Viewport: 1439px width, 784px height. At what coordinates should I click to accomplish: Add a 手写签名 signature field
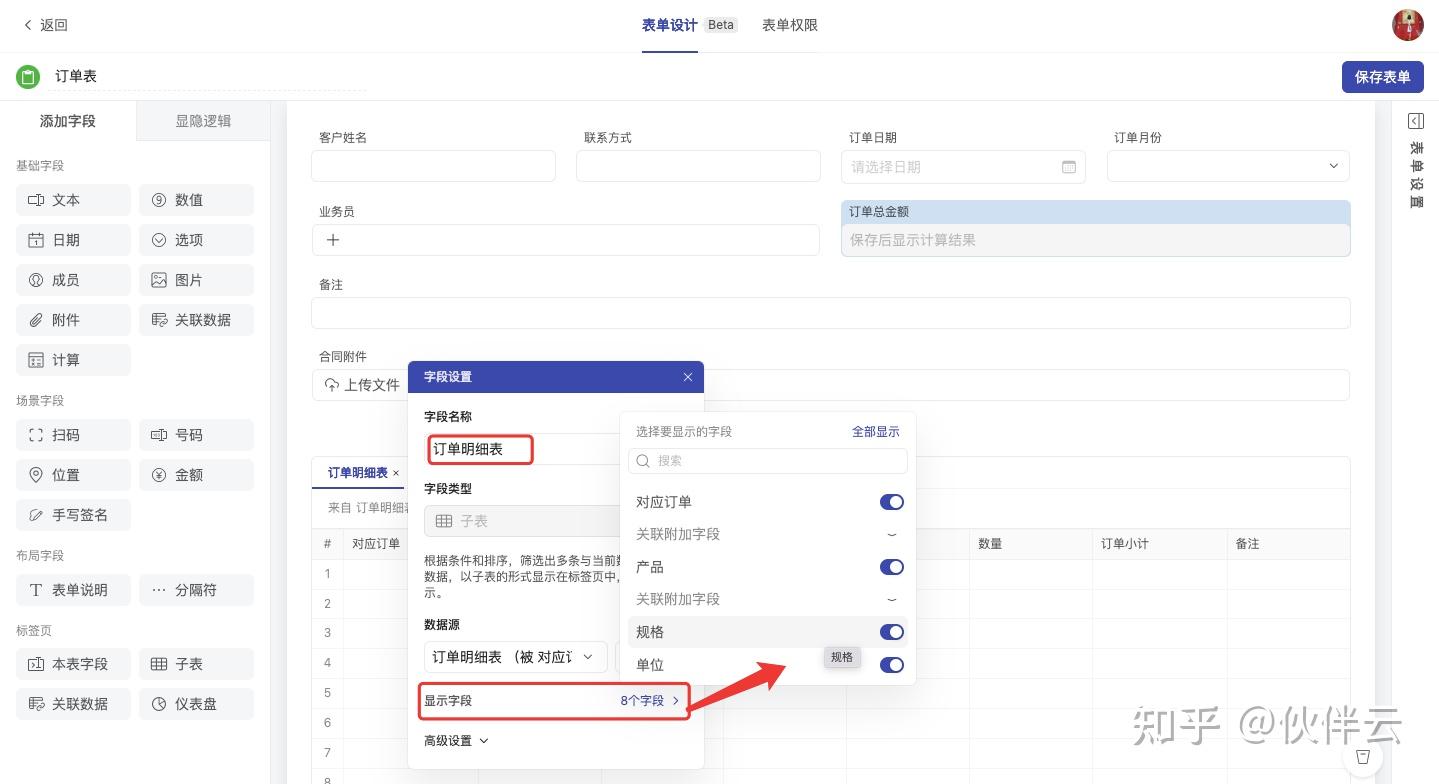pos(73,515)
